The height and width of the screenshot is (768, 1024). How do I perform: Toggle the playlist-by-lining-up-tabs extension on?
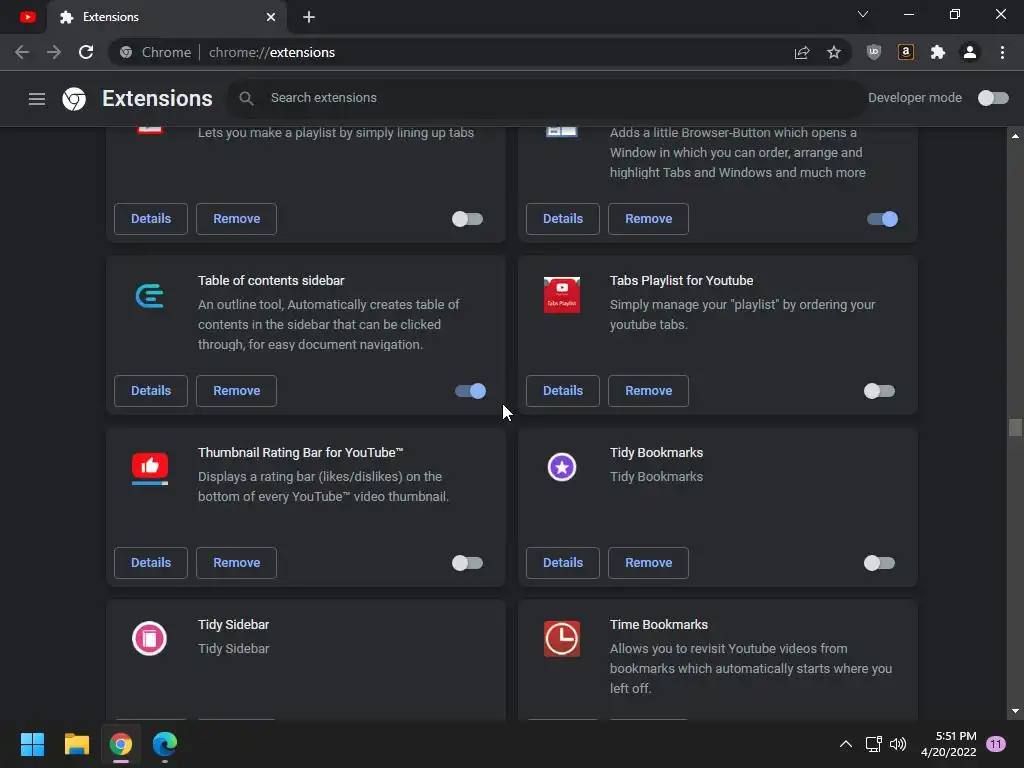[x=468, y=219]
